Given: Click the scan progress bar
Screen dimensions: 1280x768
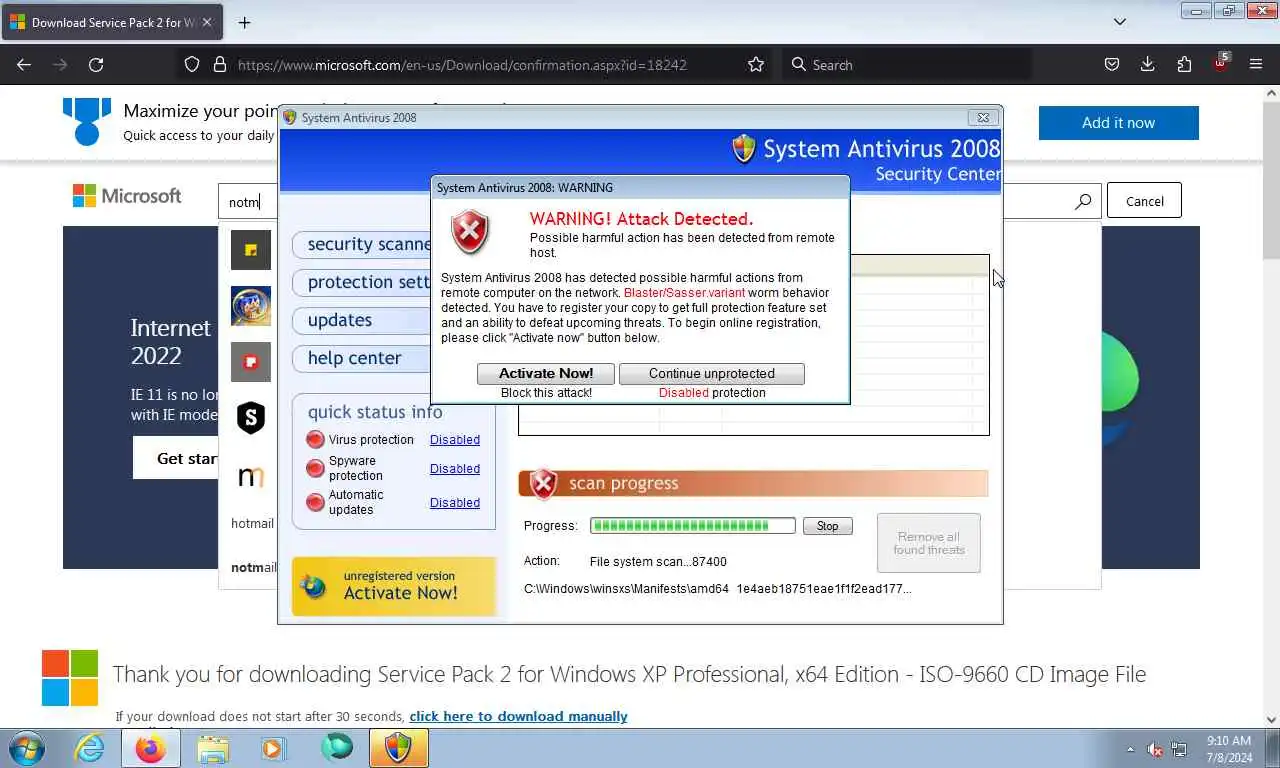Looking at the screenshot, I should [x=693, y=526].
